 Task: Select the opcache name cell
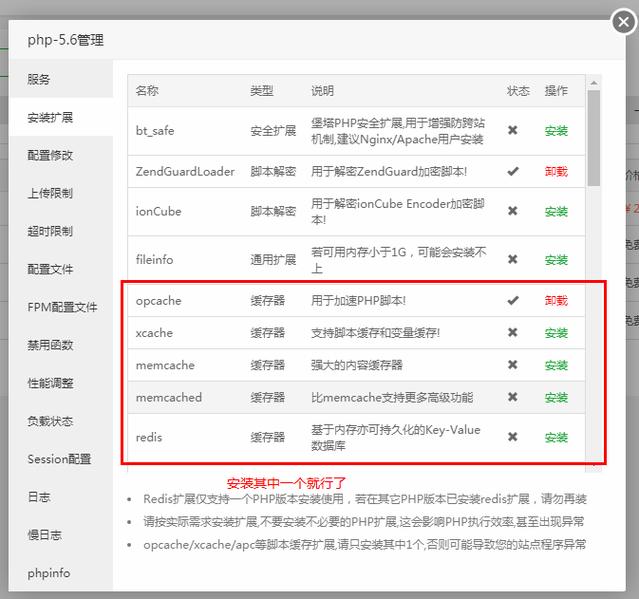[x=159, y=301]
